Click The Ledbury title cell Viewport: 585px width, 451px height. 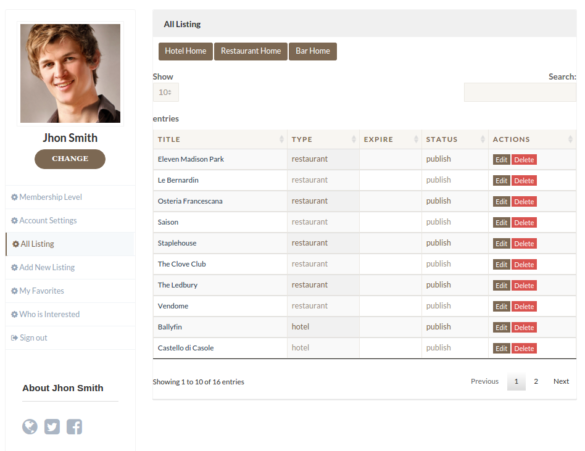[220, 285]
